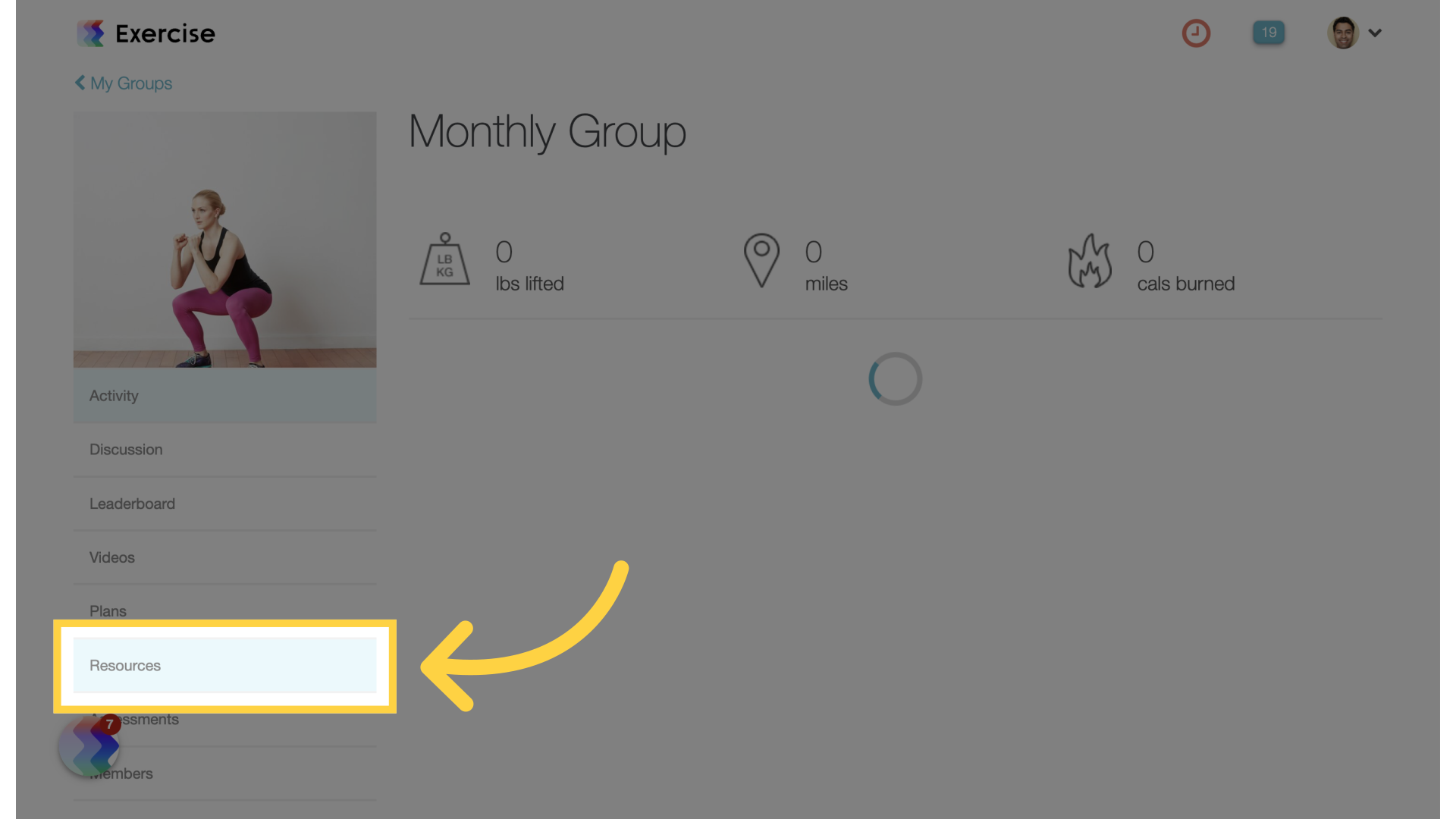Screen dimensions: 1456x819
Task: Select the Activity tab in sidebar
Action: click(x=225, y=395)
